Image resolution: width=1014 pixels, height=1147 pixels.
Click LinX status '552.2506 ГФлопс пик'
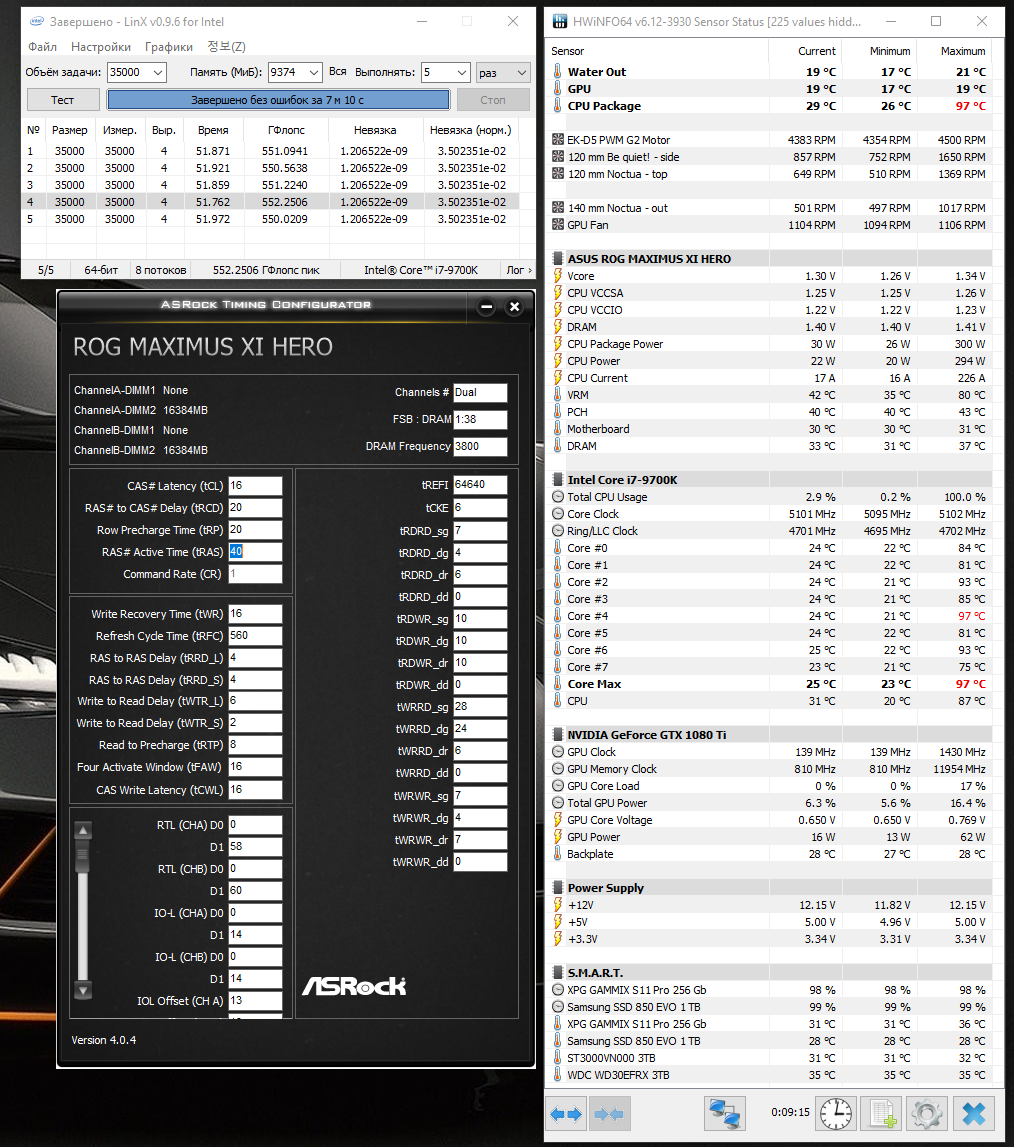pyautogui.click(x=266, y=270)
